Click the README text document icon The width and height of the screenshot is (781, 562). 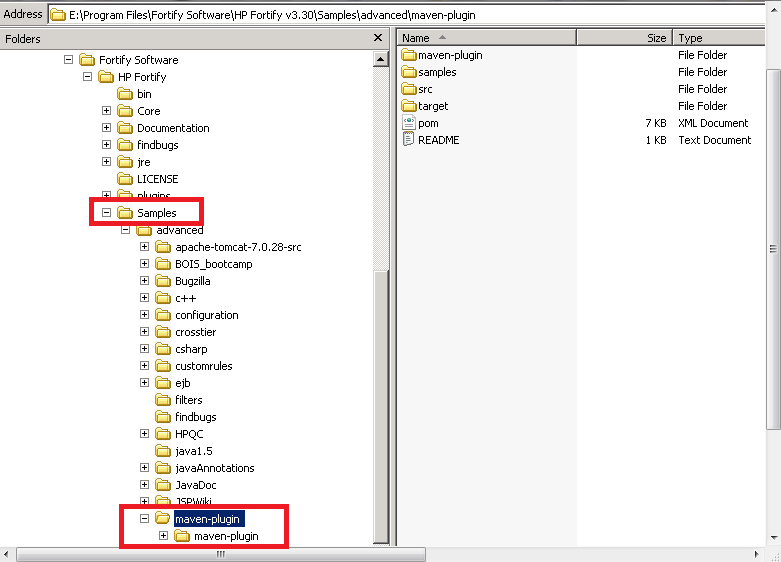pos(408,140)
